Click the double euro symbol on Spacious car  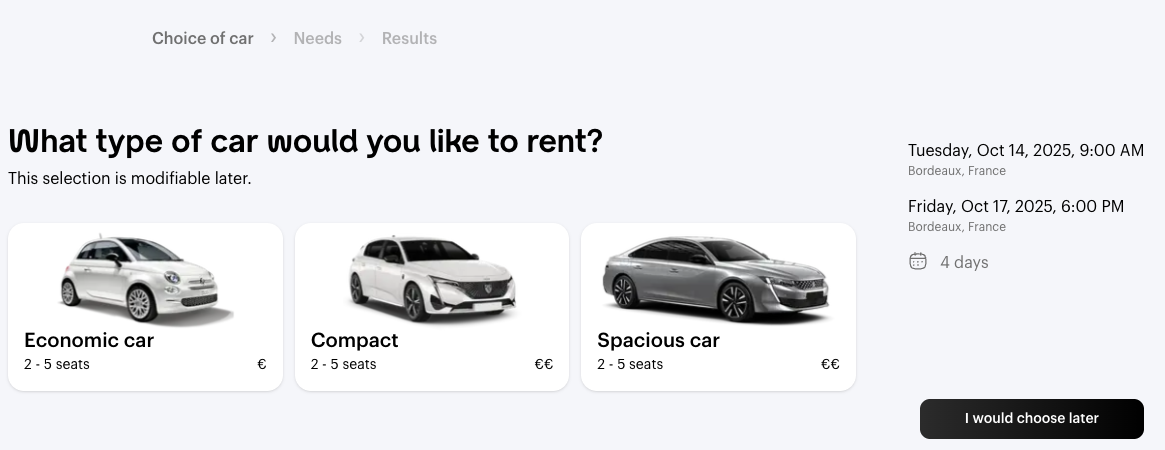coord(830,364)
